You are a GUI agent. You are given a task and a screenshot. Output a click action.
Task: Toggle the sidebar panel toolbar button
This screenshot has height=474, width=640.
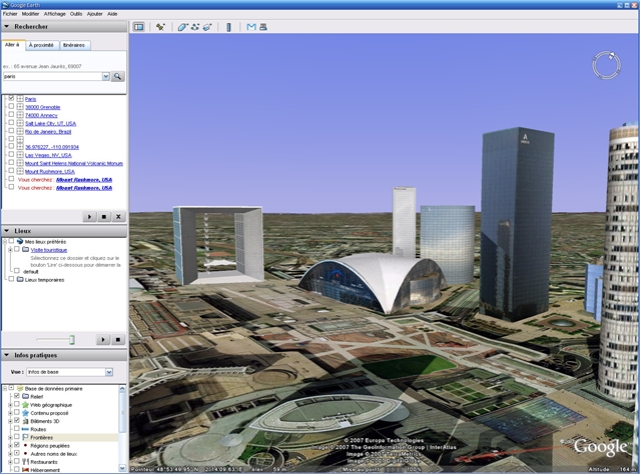[139, 27]
